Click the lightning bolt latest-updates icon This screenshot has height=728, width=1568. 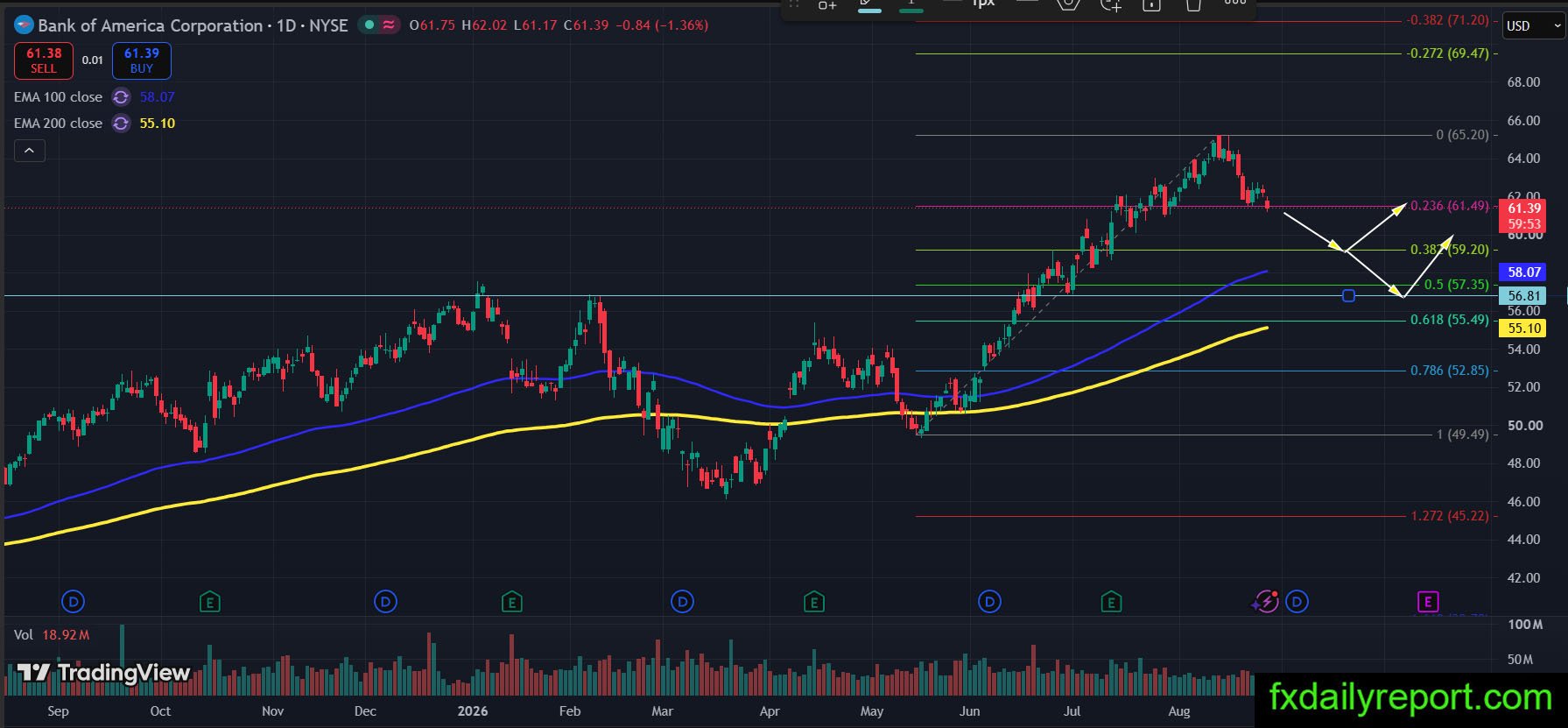[1266, 602]
